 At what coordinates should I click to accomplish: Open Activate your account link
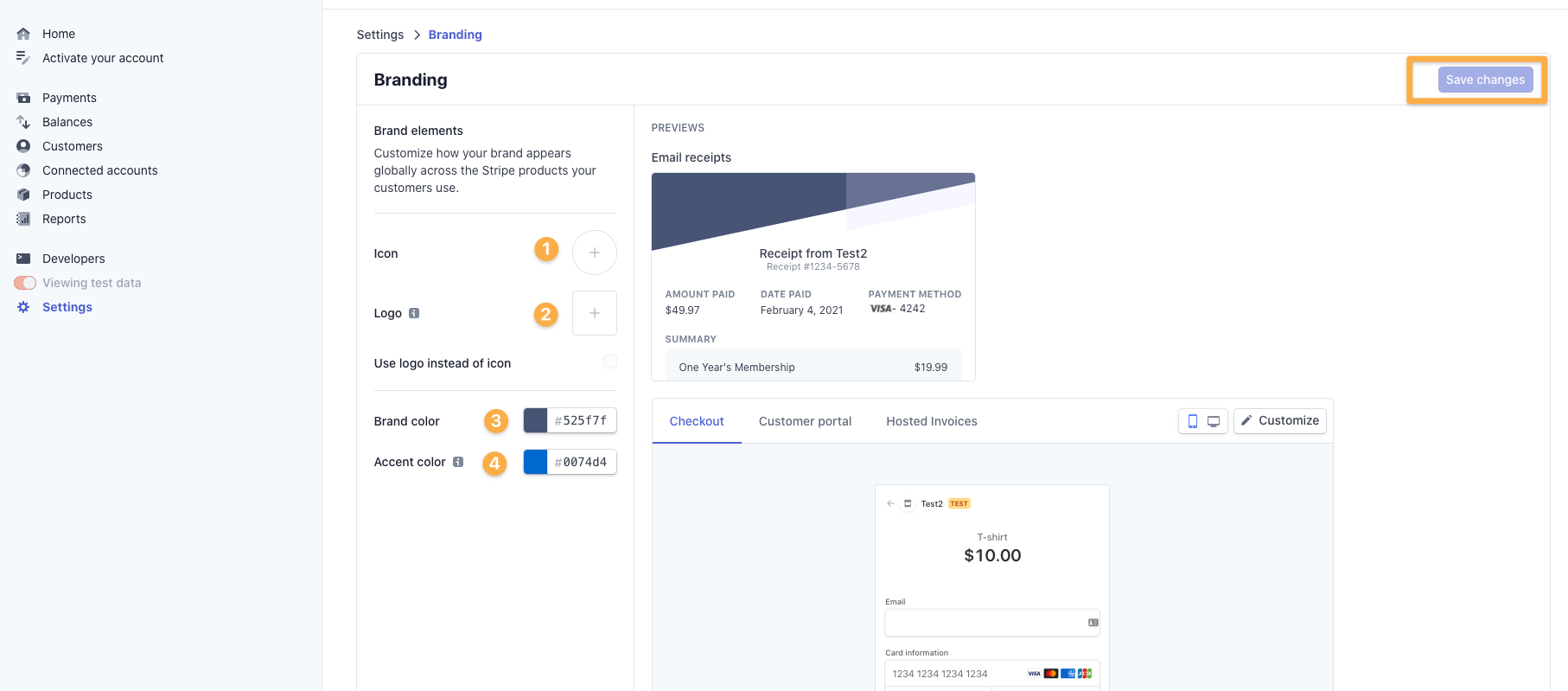coord(103,58)
